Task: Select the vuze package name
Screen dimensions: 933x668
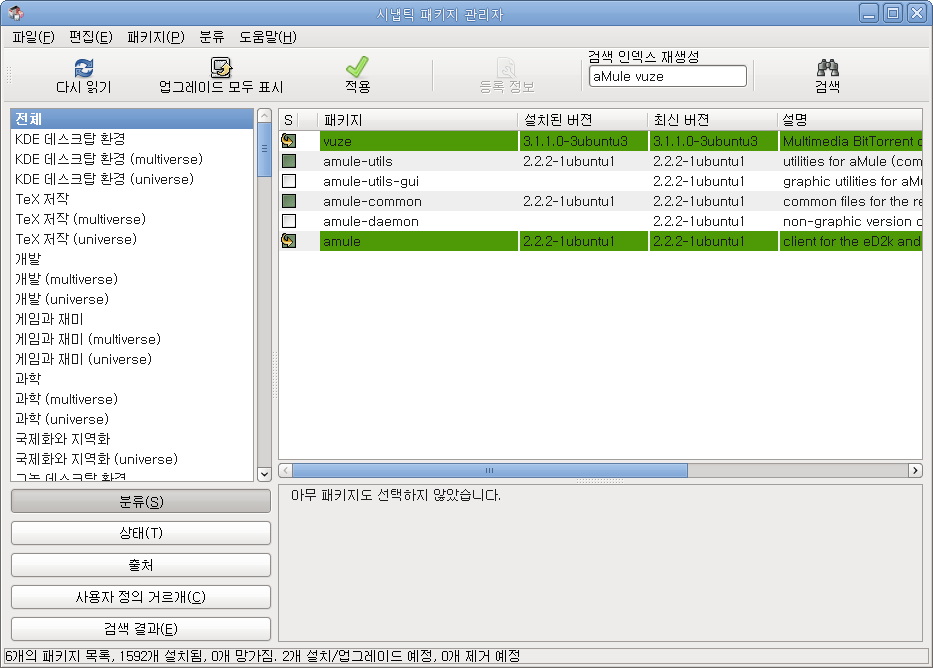Action: [x=337, y=142]
